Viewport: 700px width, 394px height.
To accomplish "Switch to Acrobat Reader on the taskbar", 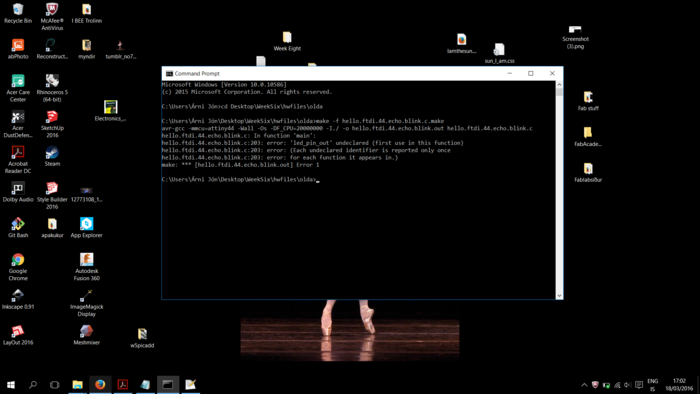I will 123,384.
